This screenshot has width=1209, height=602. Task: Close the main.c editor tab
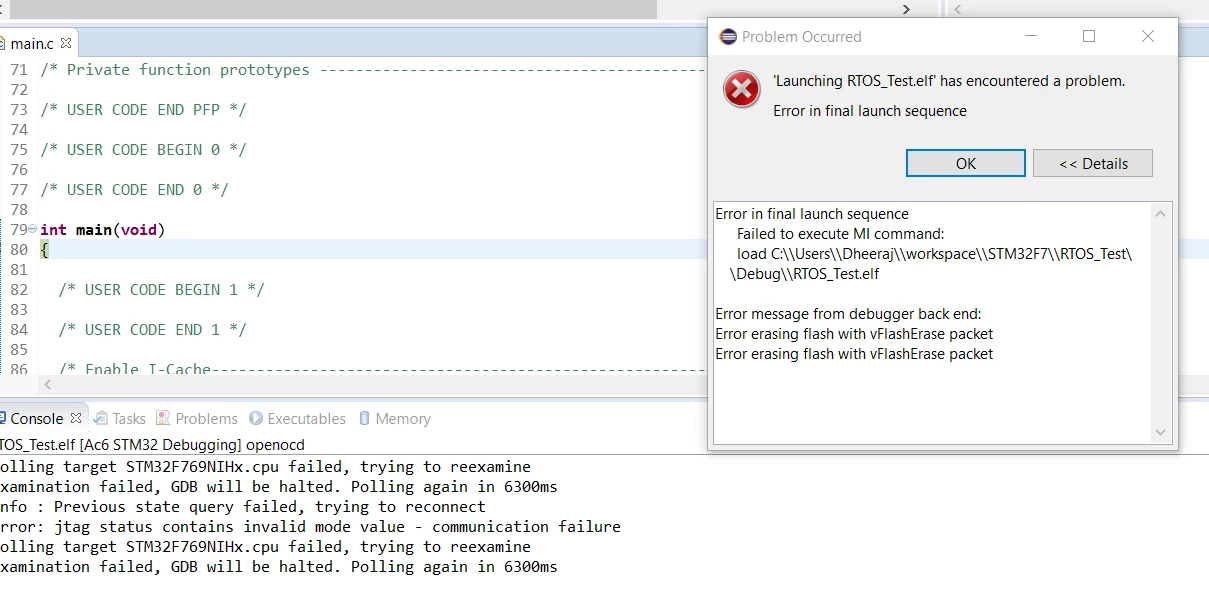pos(66,43)
